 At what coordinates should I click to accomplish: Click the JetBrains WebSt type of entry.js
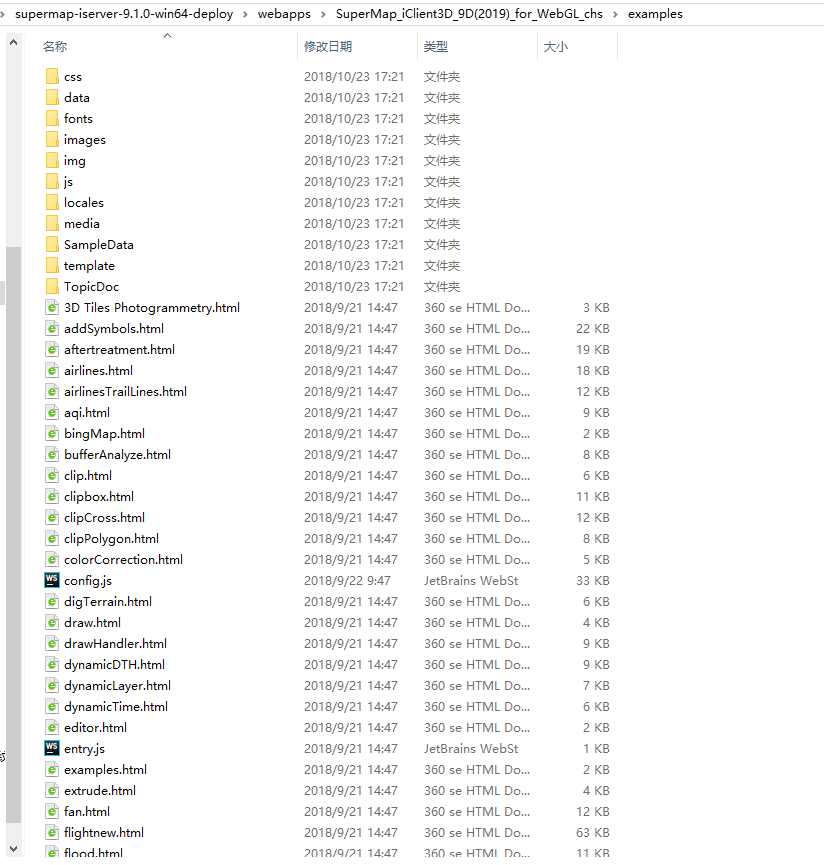[x=471, y=748]
